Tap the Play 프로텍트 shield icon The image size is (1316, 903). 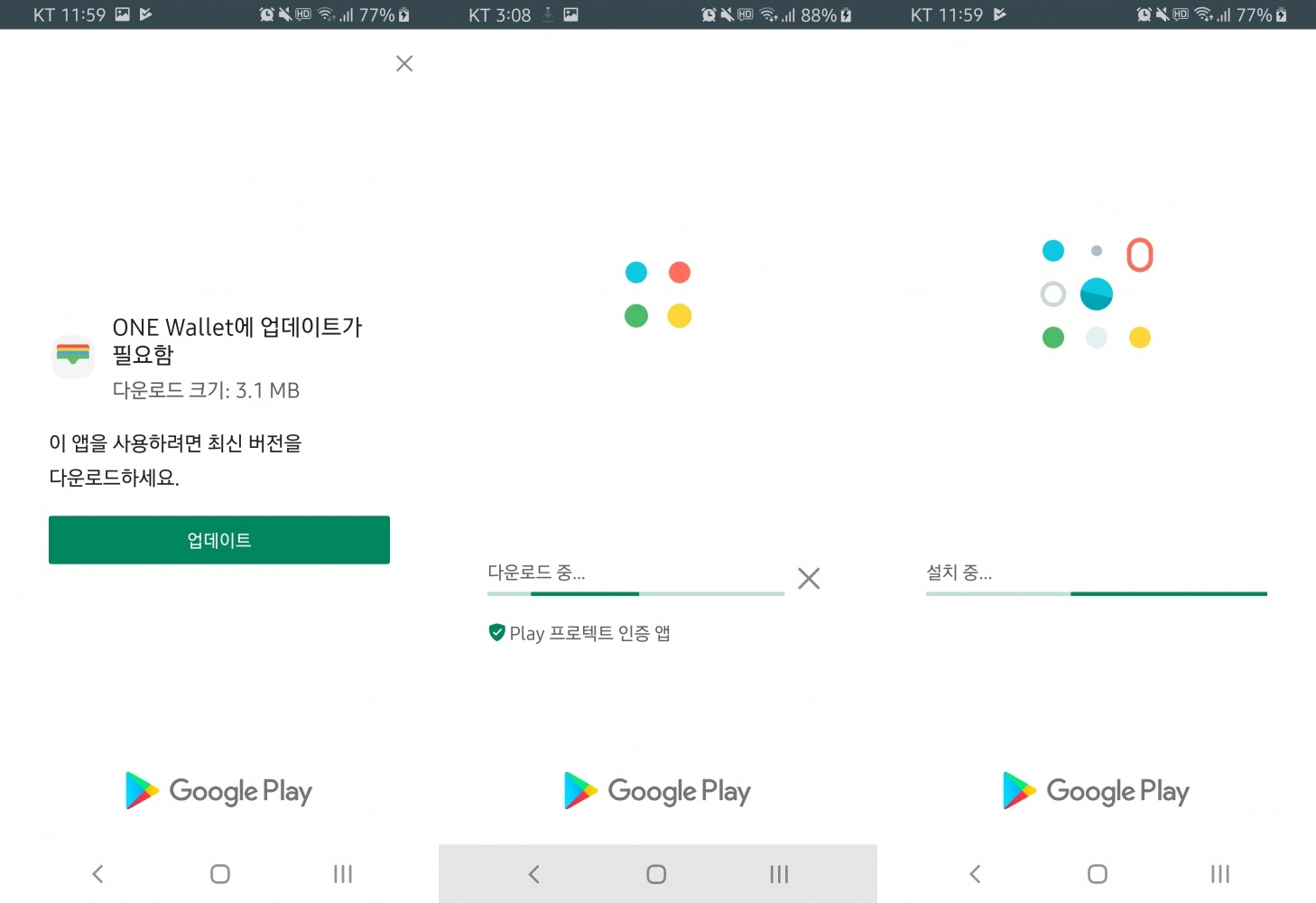click(x=496, y=632)
